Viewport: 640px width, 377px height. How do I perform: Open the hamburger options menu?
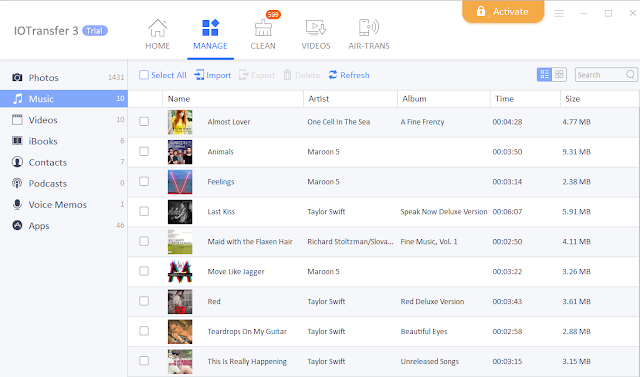click(x=559, y=13)
